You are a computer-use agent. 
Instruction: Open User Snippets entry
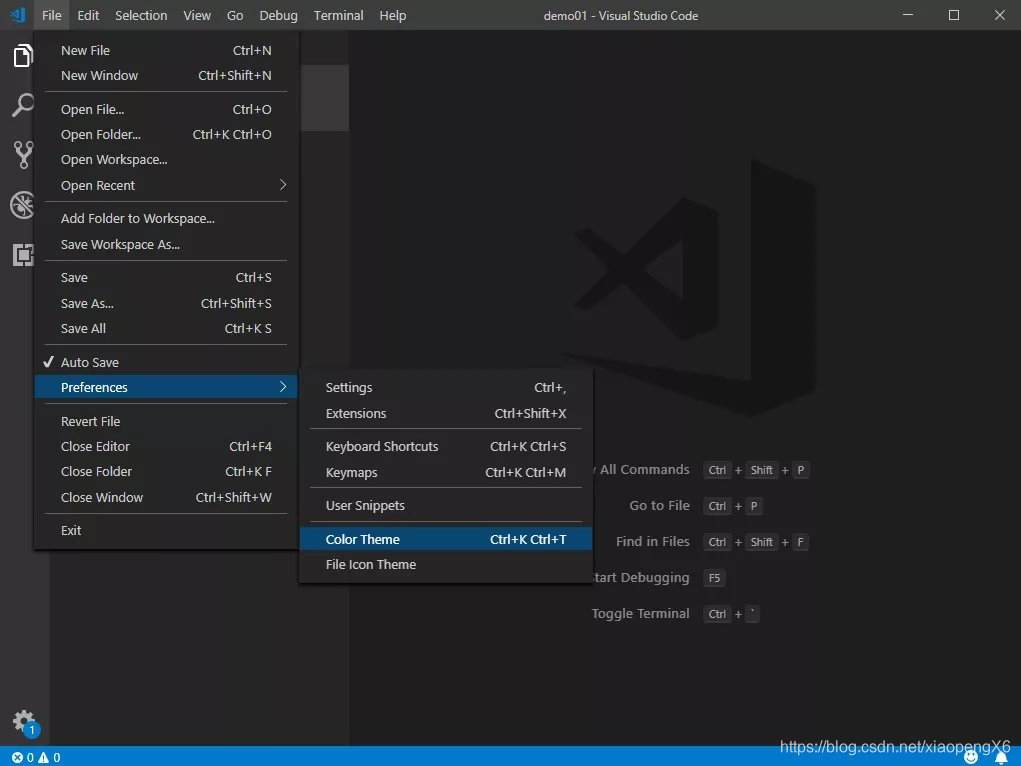(445, 506)
